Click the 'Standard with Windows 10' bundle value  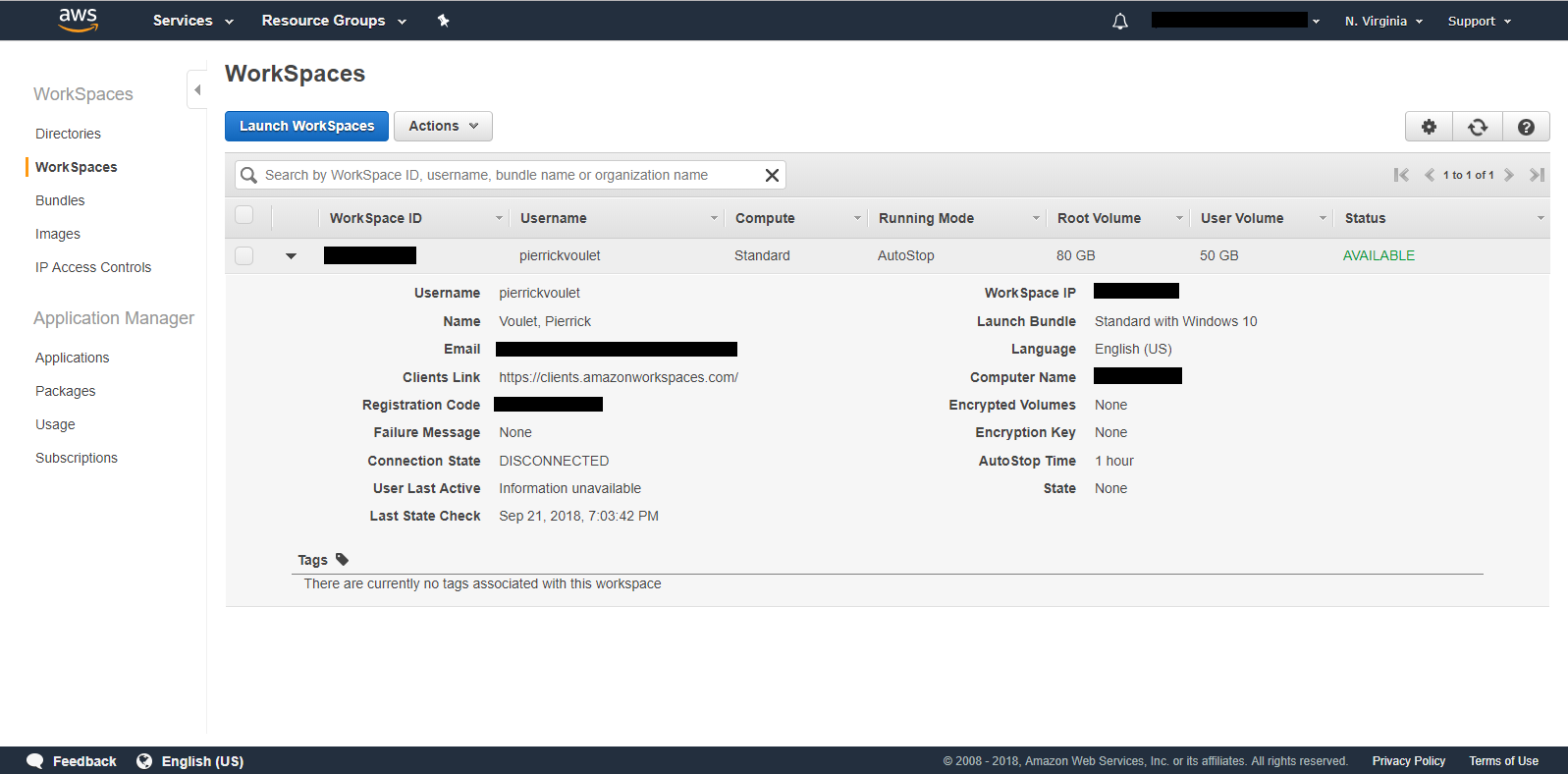(x=1175, y=321)
